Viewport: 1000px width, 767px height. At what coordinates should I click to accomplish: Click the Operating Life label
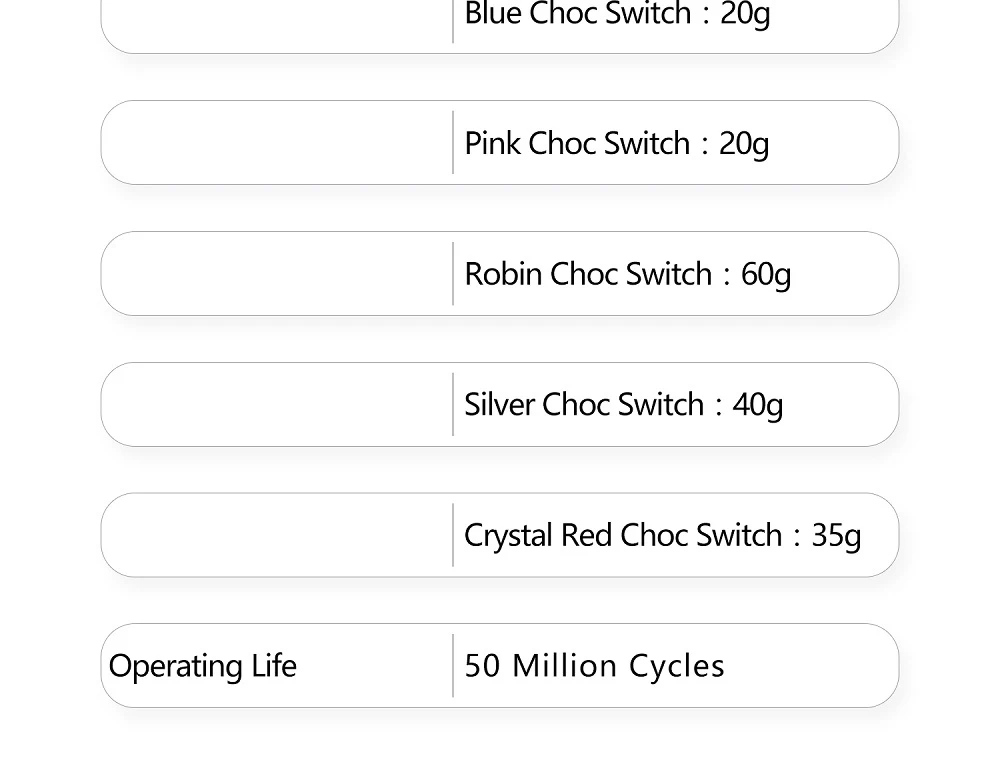(203, 666)
